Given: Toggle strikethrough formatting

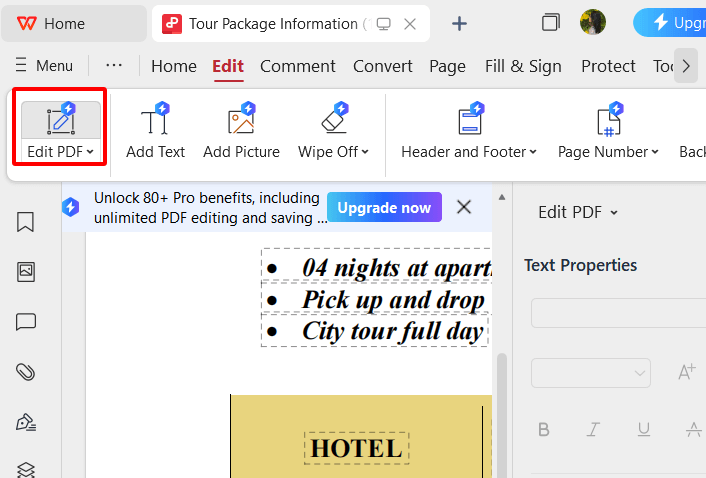Looking at the screenshot, I should tap(693, 429).
